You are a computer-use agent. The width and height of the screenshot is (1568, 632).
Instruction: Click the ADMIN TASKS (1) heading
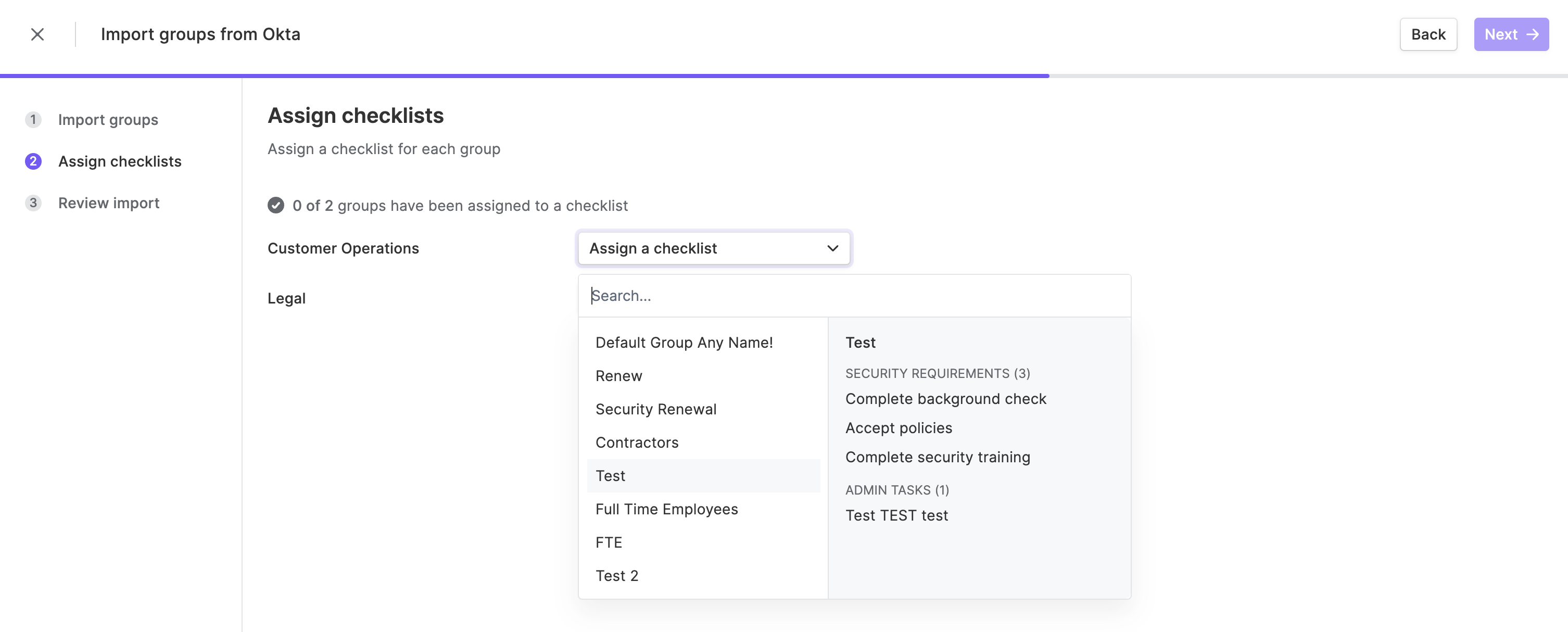[x=896, y=489]
